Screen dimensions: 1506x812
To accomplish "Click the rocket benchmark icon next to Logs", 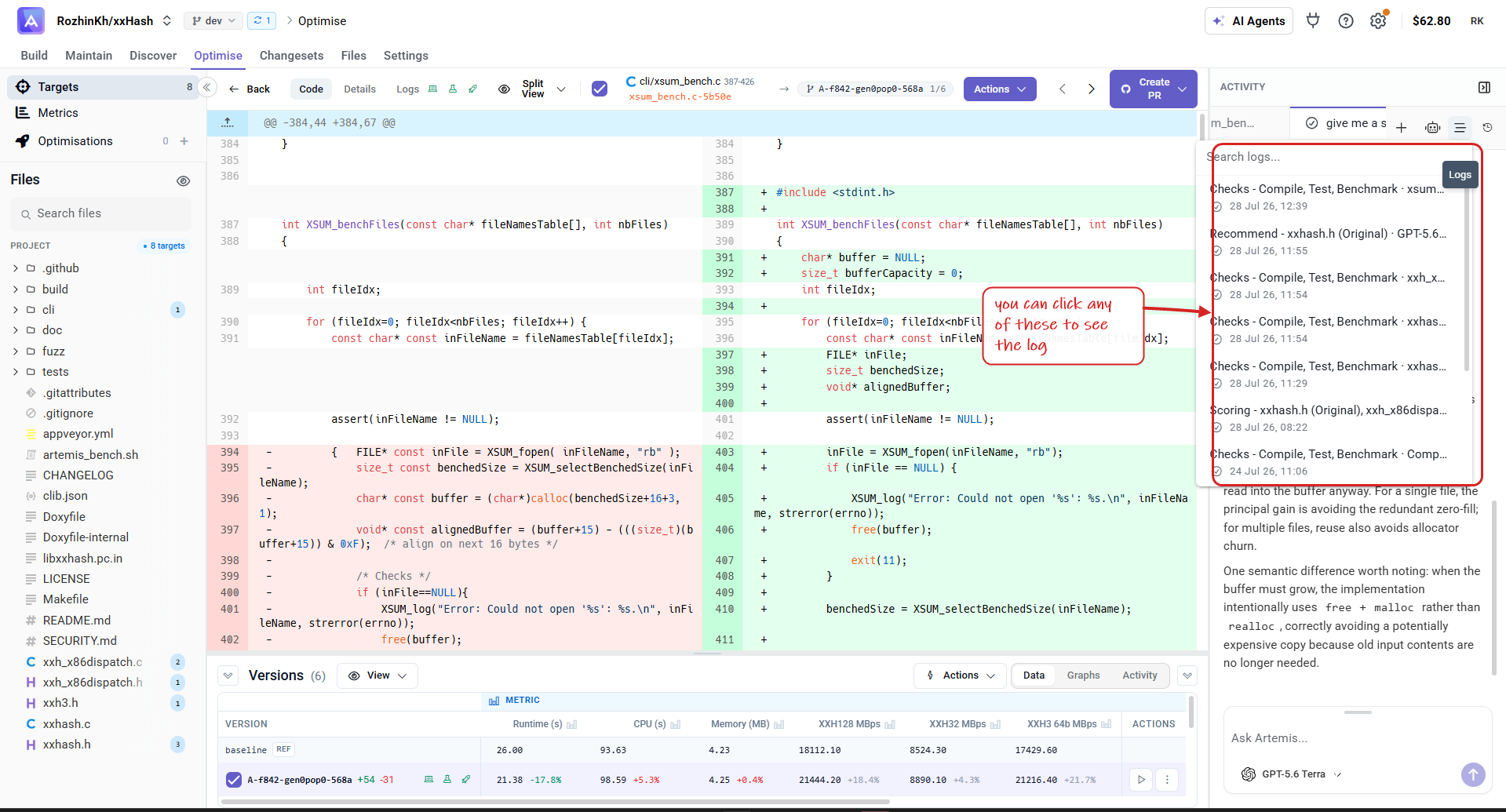I will point(472,89).
